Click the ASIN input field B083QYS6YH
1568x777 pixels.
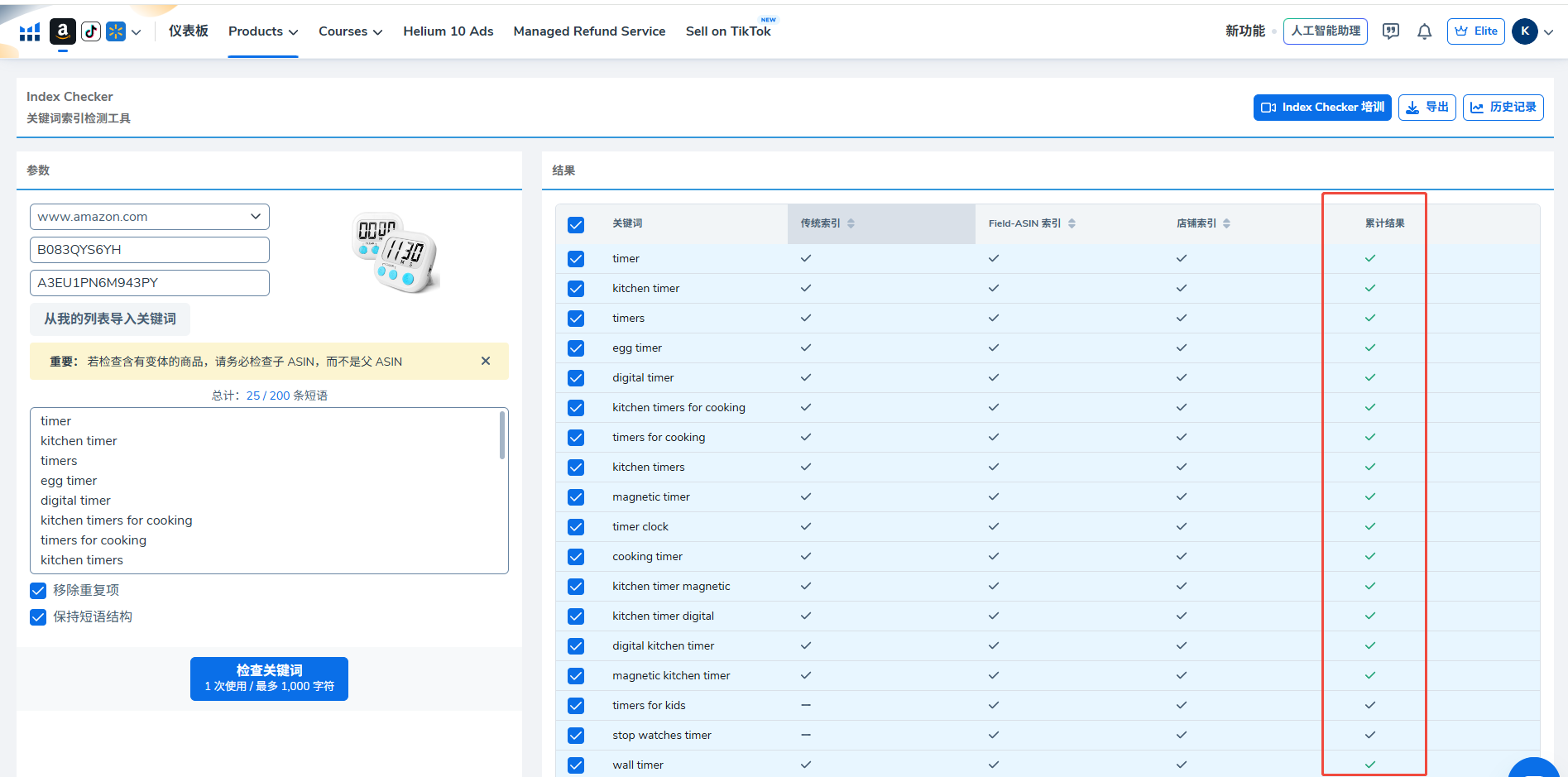[x=150, y=250]
